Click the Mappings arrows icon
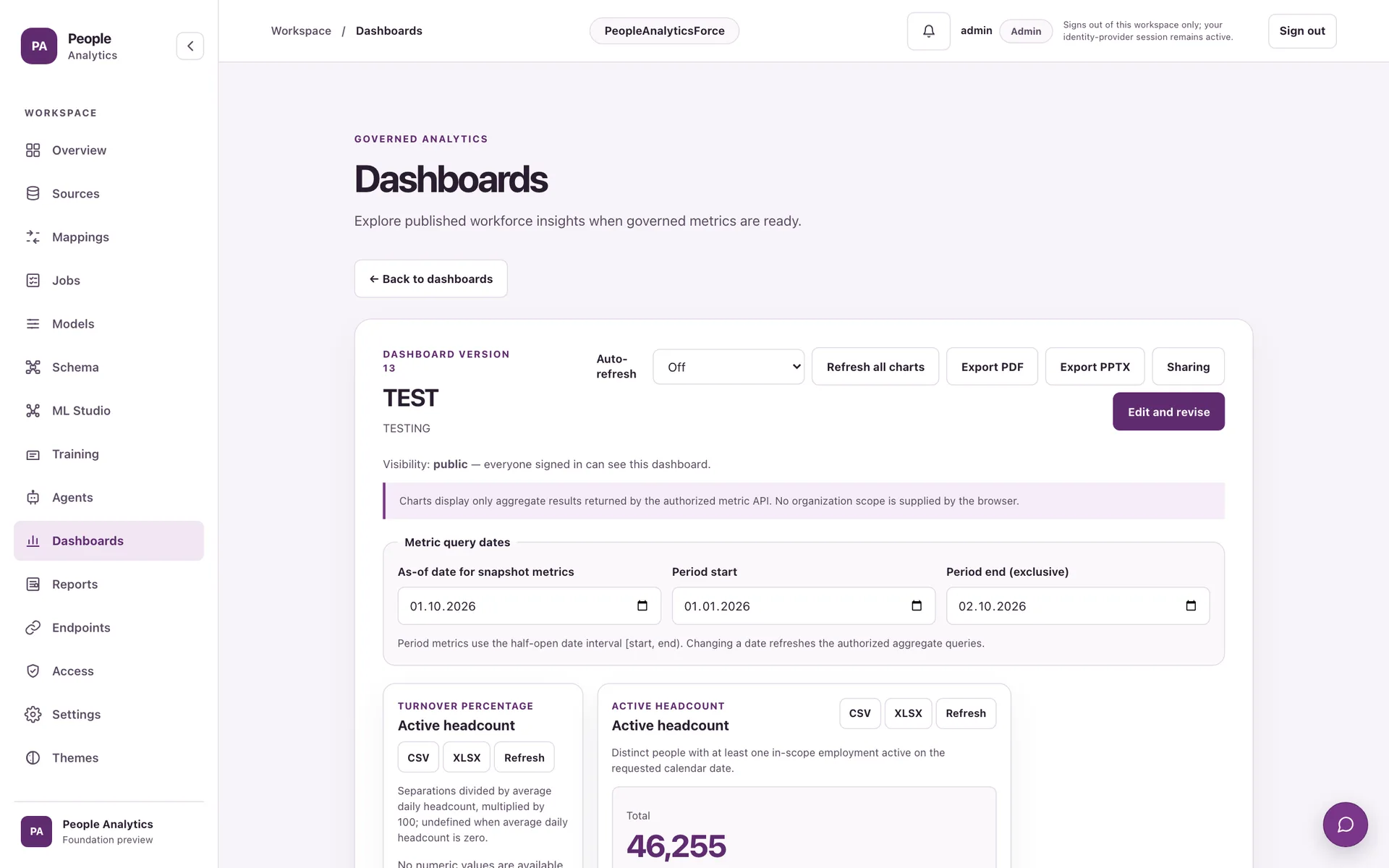Image resolution: width=1389 pixels, height=868 pixels. pyautogui.click(x=33, y=237)
